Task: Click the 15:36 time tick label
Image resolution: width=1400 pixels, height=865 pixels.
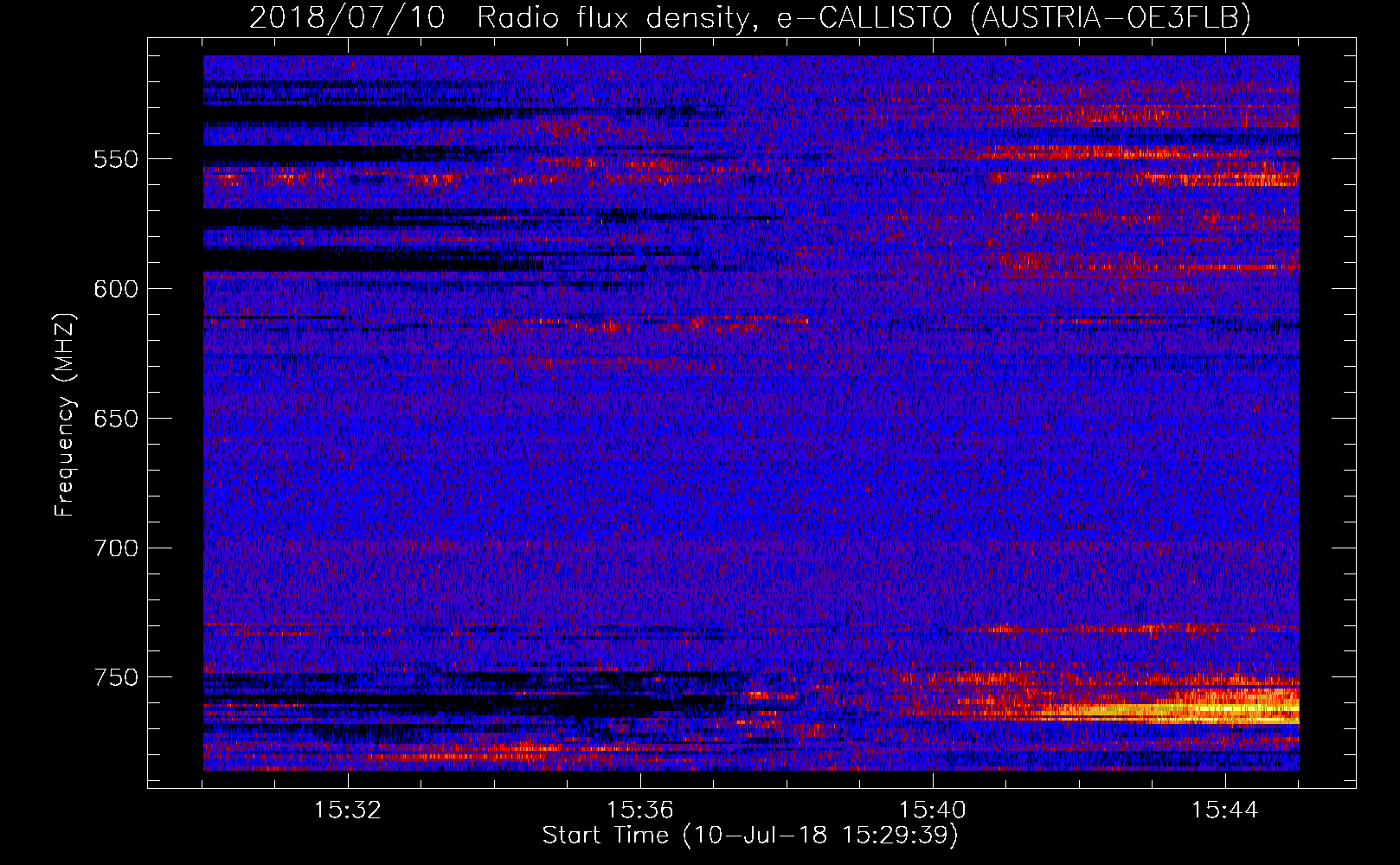Action: point(640,811)
